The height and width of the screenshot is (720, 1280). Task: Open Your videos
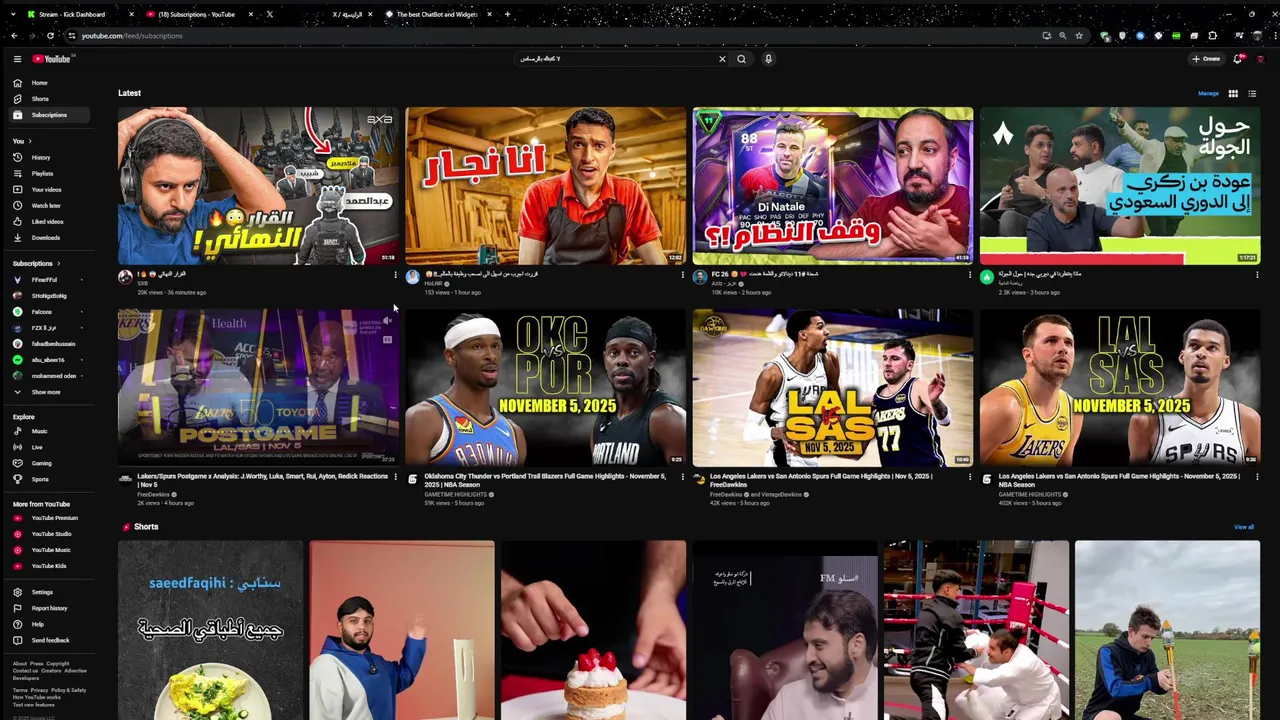click(x=50, y=189)
